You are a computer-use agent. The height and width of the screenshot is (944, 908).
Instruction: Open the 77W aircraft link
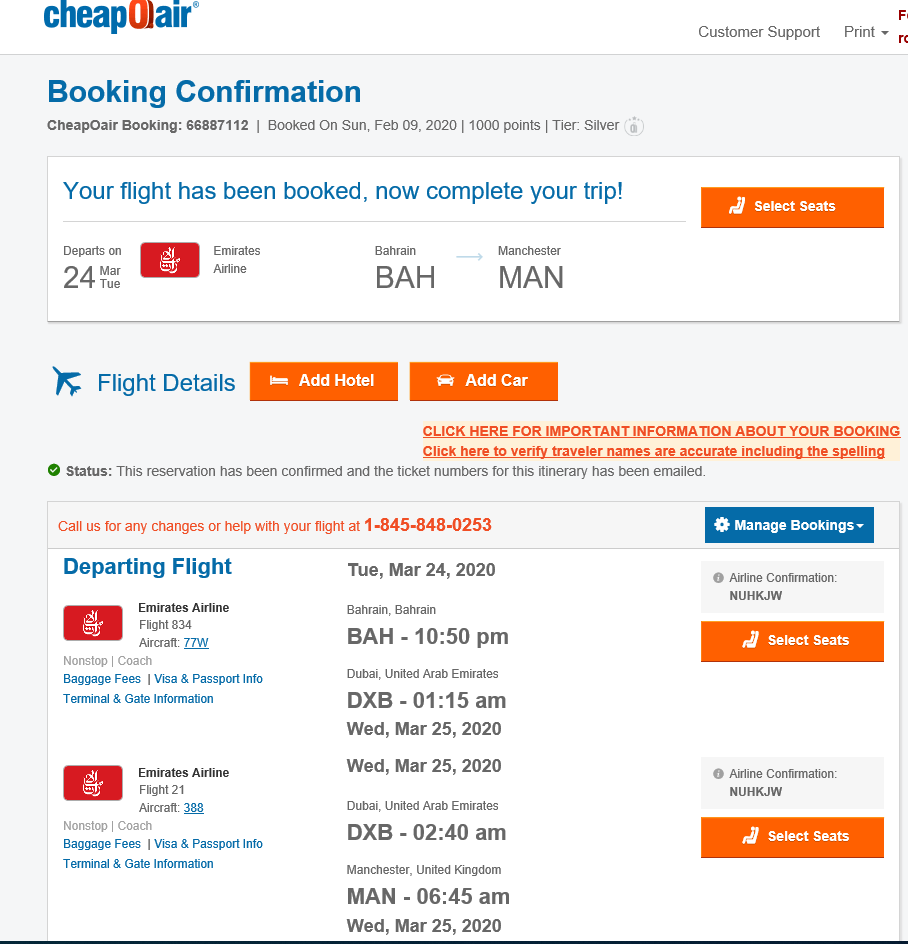(x=196, y=643)
